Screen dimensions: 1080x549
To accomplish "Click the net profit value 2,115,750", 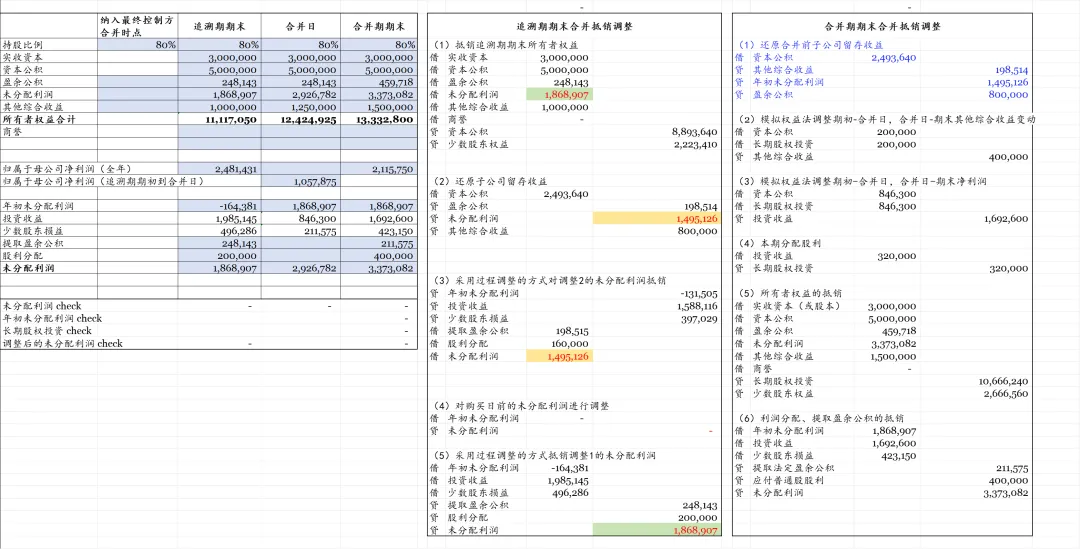I will point(391,169).
